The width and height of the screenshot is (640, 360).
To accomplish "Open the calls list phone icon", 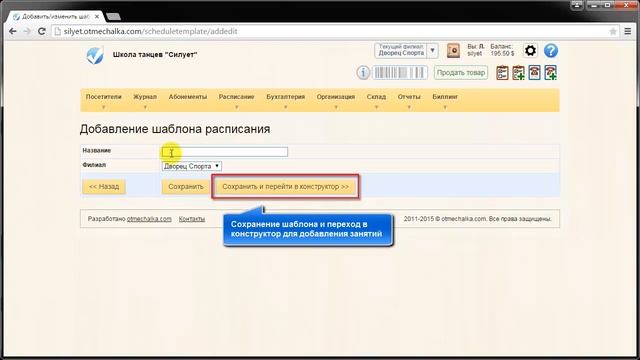I will (534, 73).
